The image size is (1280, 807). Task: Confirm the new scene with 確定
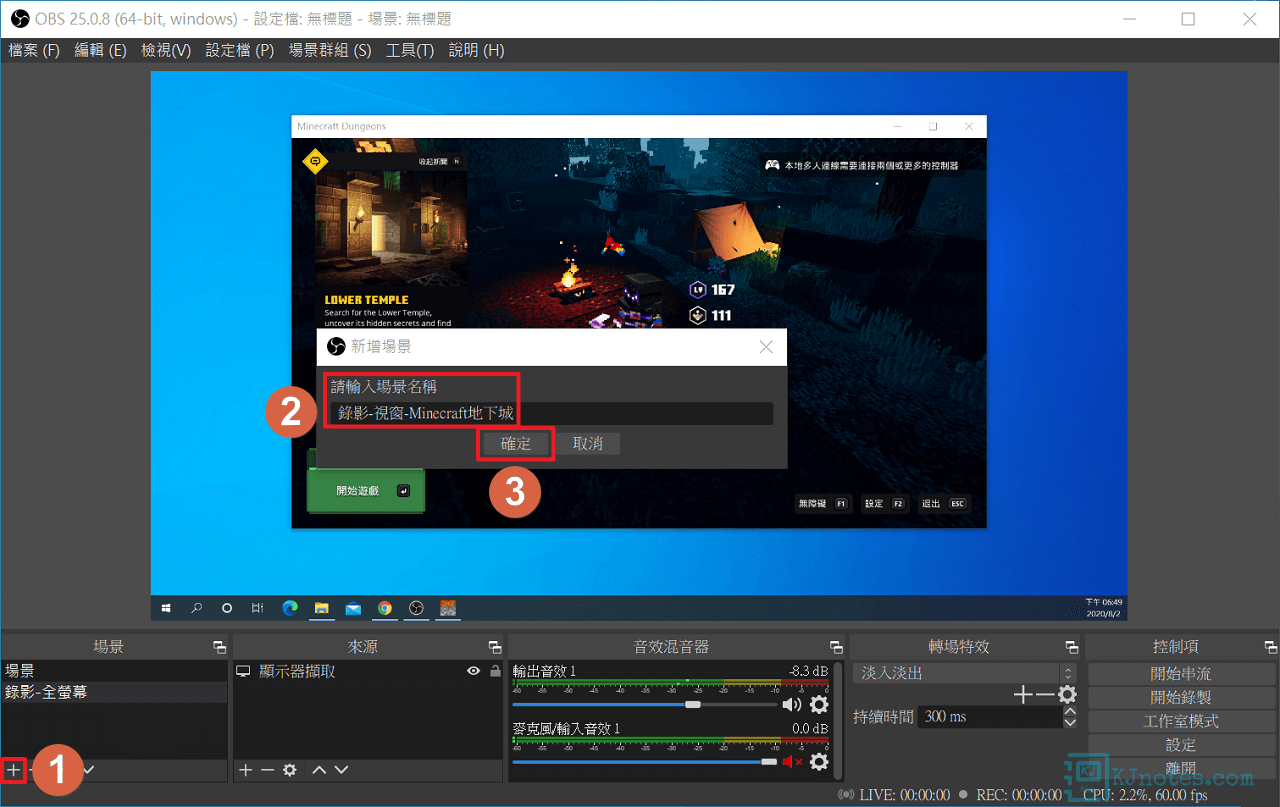click(x=516, y=443)
